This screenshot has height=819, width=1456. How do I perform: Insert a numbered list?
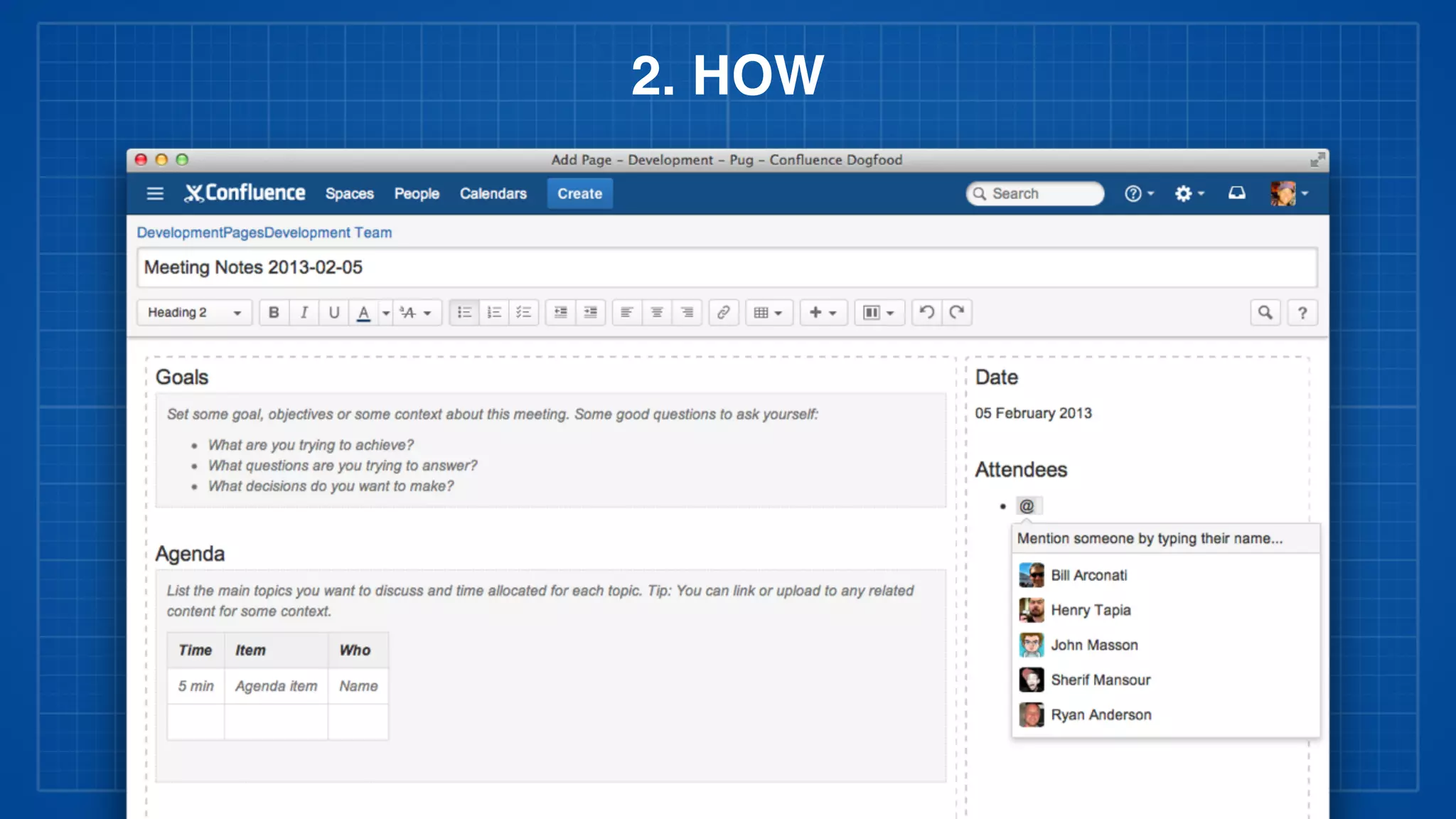point(494,313)
